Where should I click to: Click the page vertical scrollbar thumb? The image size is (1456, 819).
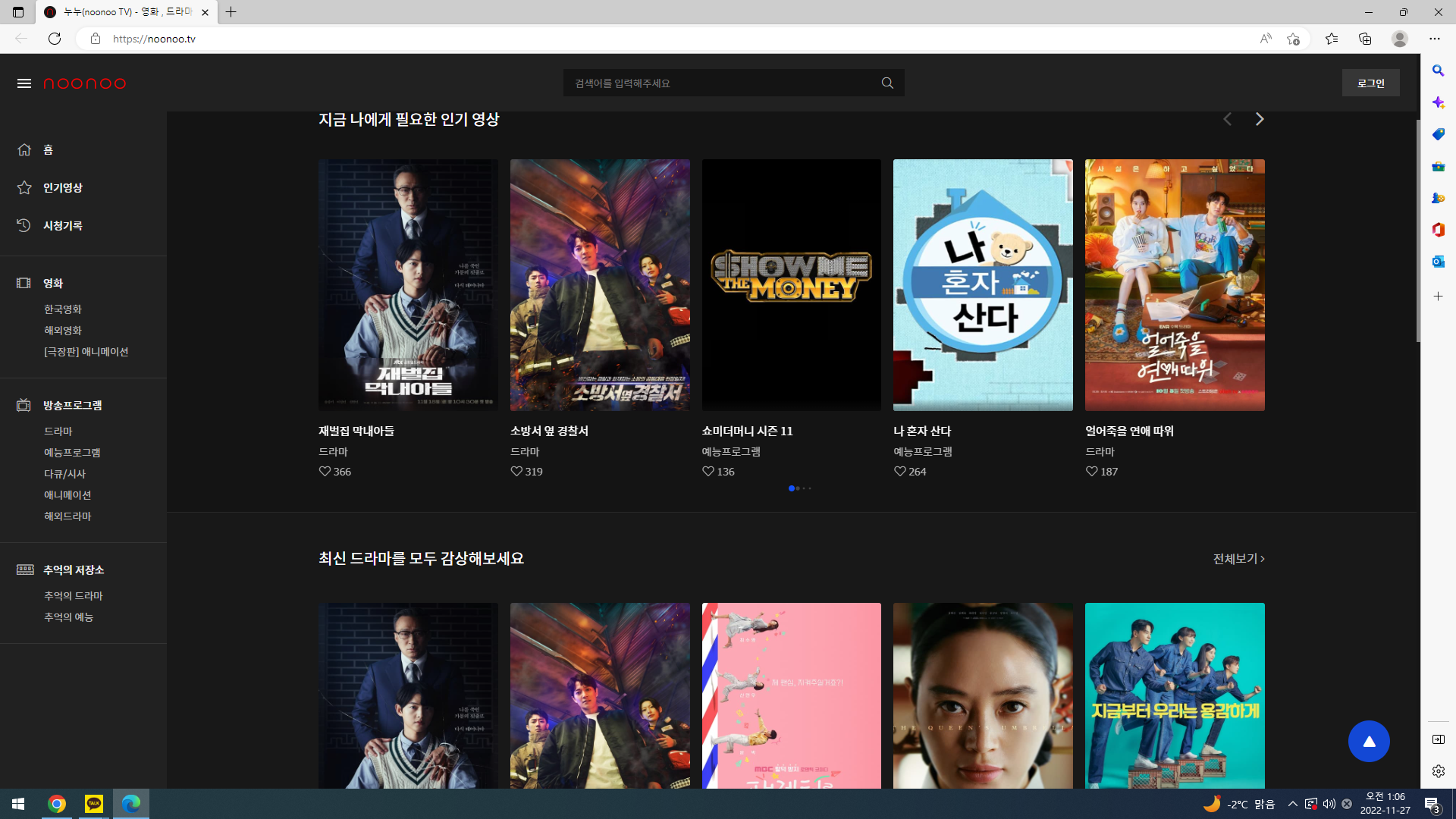coord(1418,230)
